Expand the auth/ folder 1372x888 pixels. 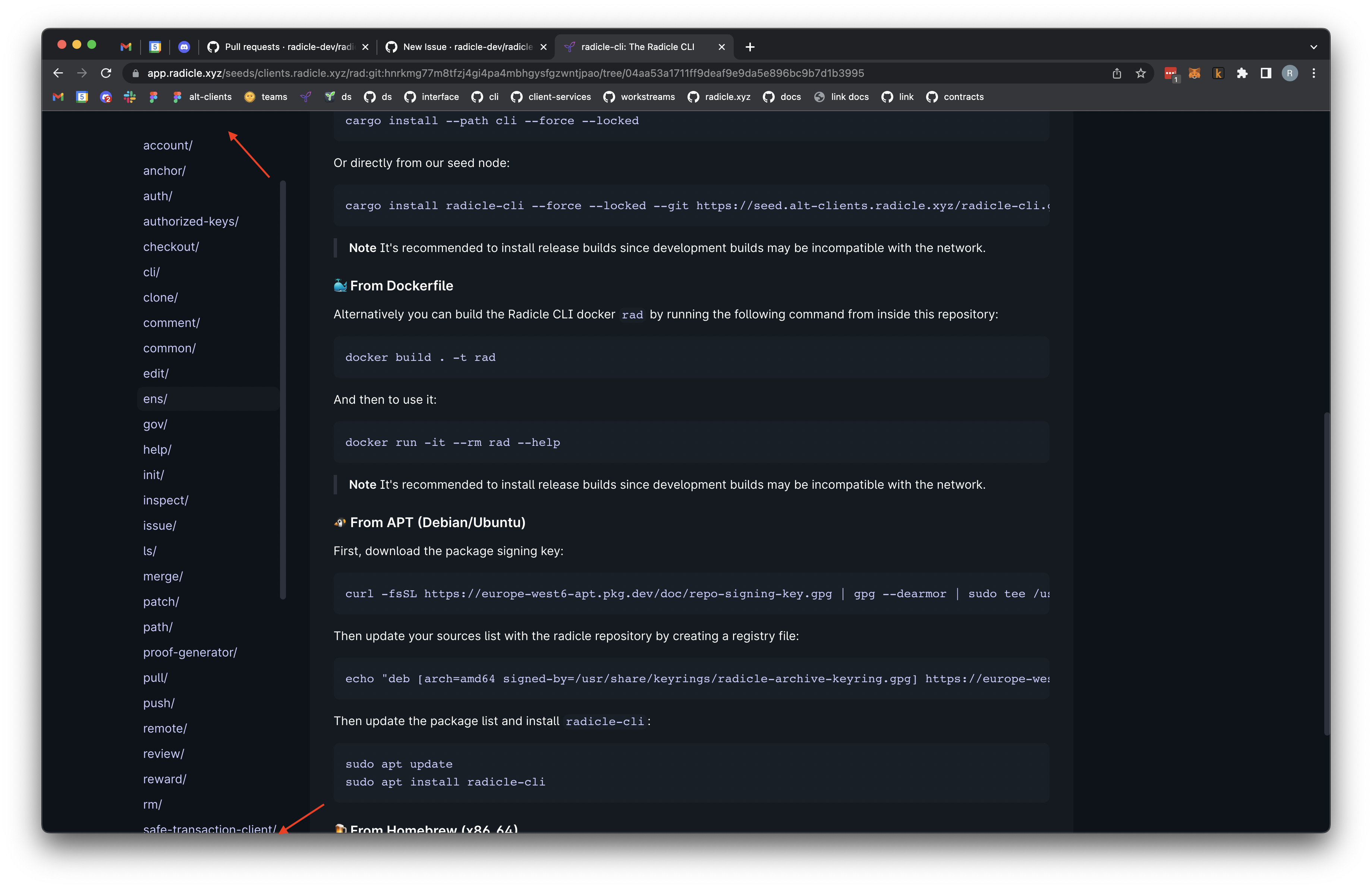tap(157, 196)
